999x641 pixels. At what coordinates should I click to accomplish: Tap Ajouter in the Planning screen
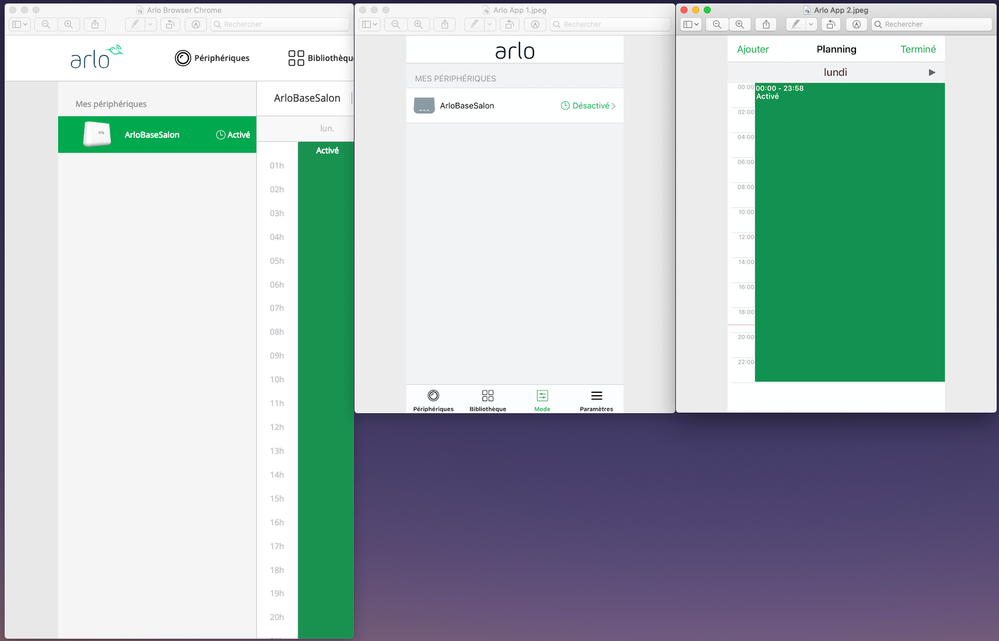[x=752, y=49]
